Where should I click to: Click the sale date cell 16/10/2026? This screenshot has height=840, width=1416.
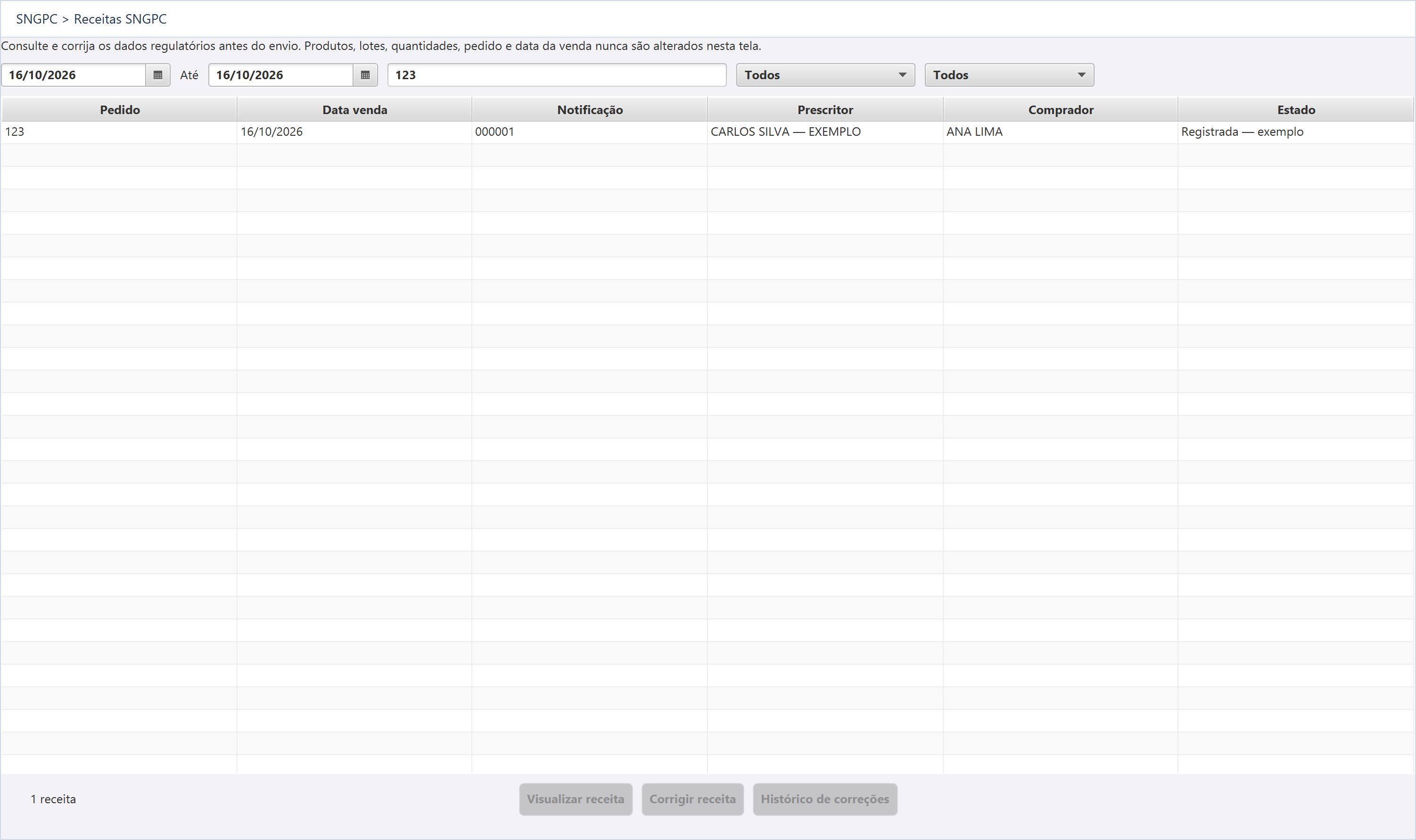[355, 132]
